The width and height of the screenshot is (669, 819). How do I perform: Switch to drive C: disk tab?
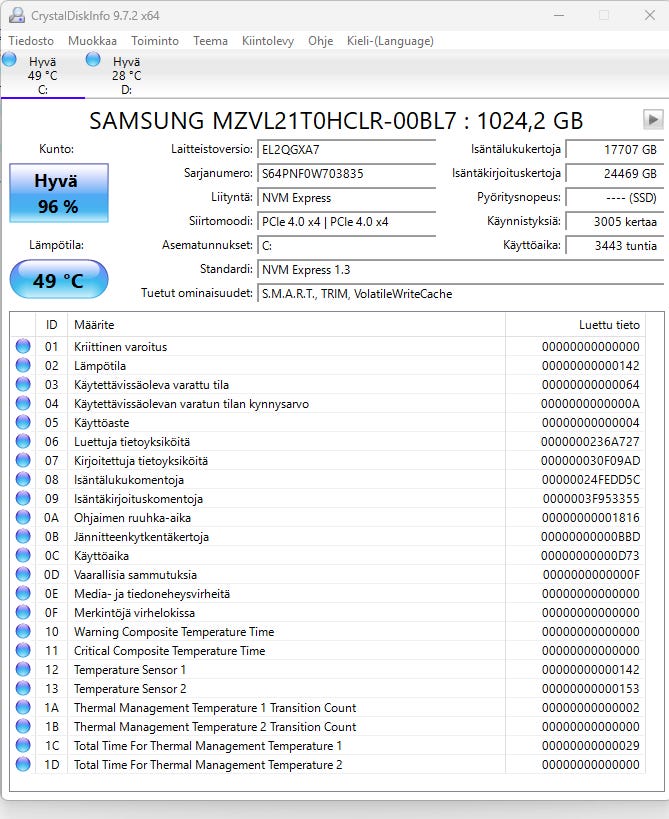43,75
